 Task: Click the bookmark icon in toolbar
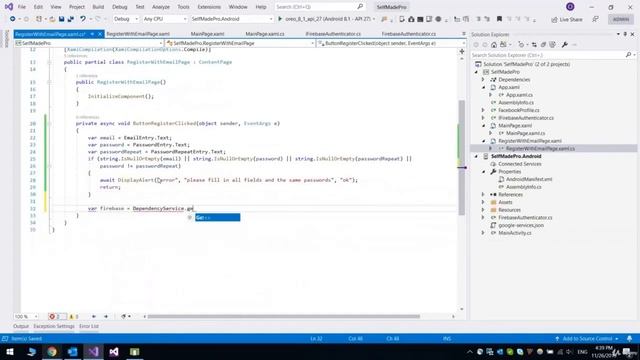(x=499, y=19)
